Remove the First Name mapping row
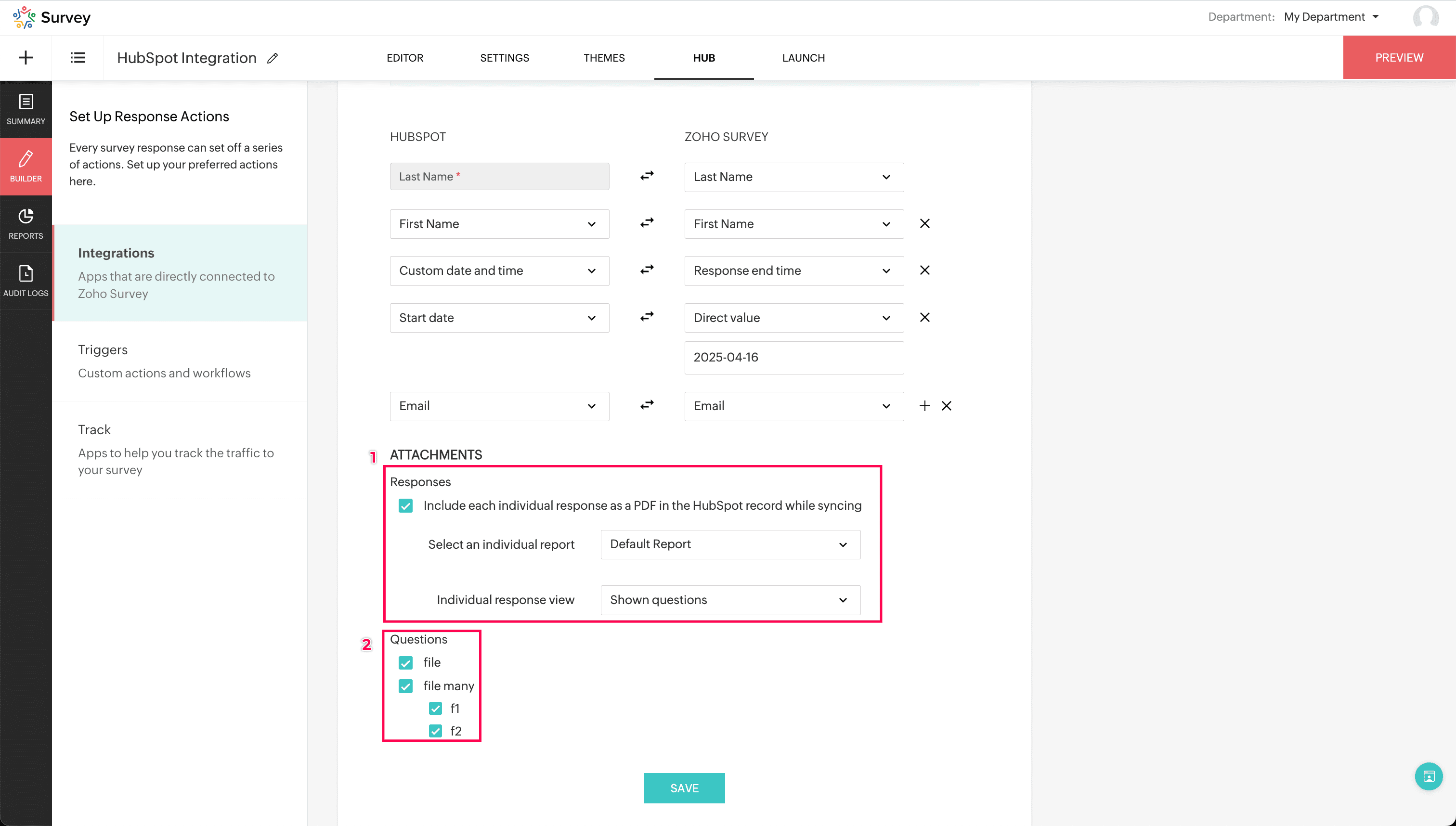Screen dimensions: 1456x826 925,223
